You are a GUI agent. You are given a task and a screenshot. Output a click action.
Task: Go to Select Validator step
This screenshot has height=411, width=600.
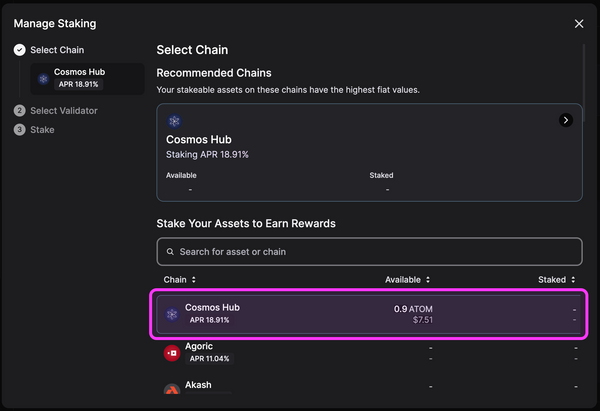click(x=64, y=111)
